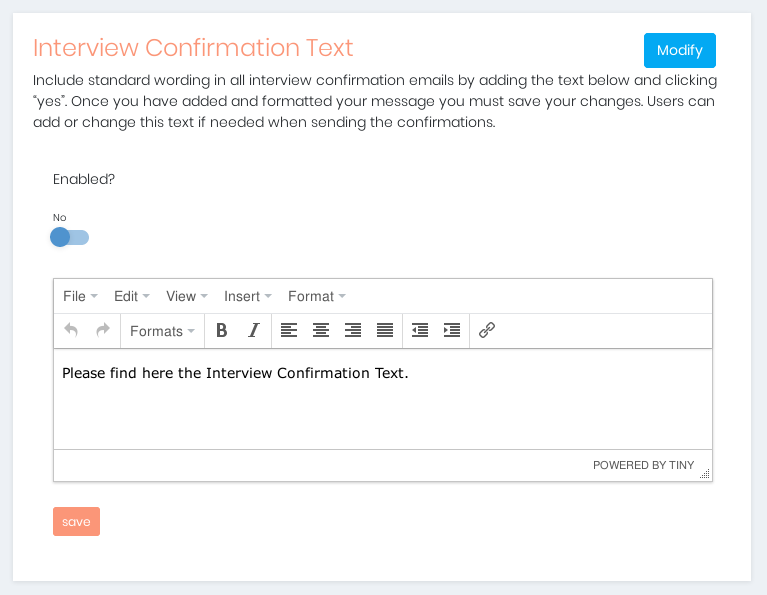Image resolution: width=767 pixels, height=595 pixels.
Task: Align text to the left
Action: pyautogui.click(x=289, y=331)
